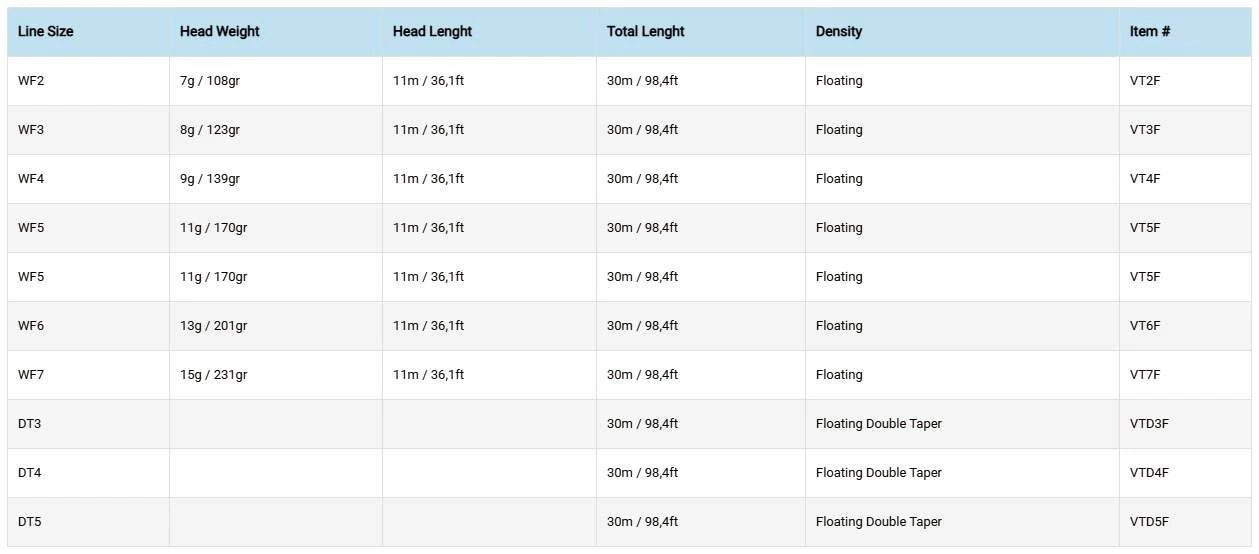Screen dimensions: 1259x554
Task: Click the Total Lenght column header
Action: click(x=645, y=31)
